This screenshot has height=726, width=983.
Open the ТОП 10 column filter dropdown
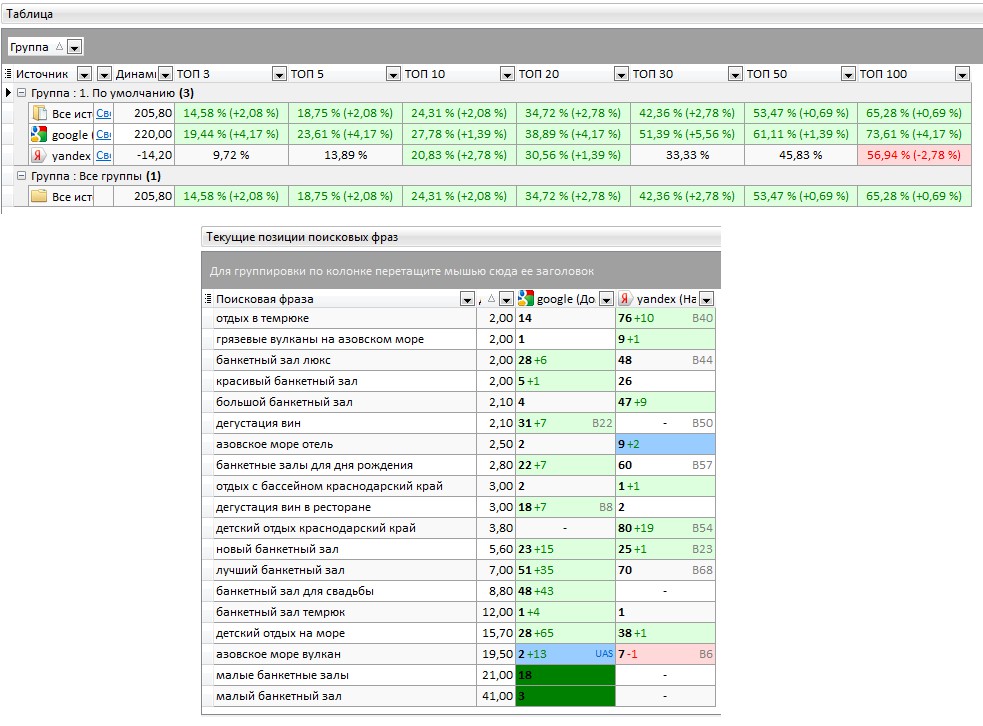507,75
